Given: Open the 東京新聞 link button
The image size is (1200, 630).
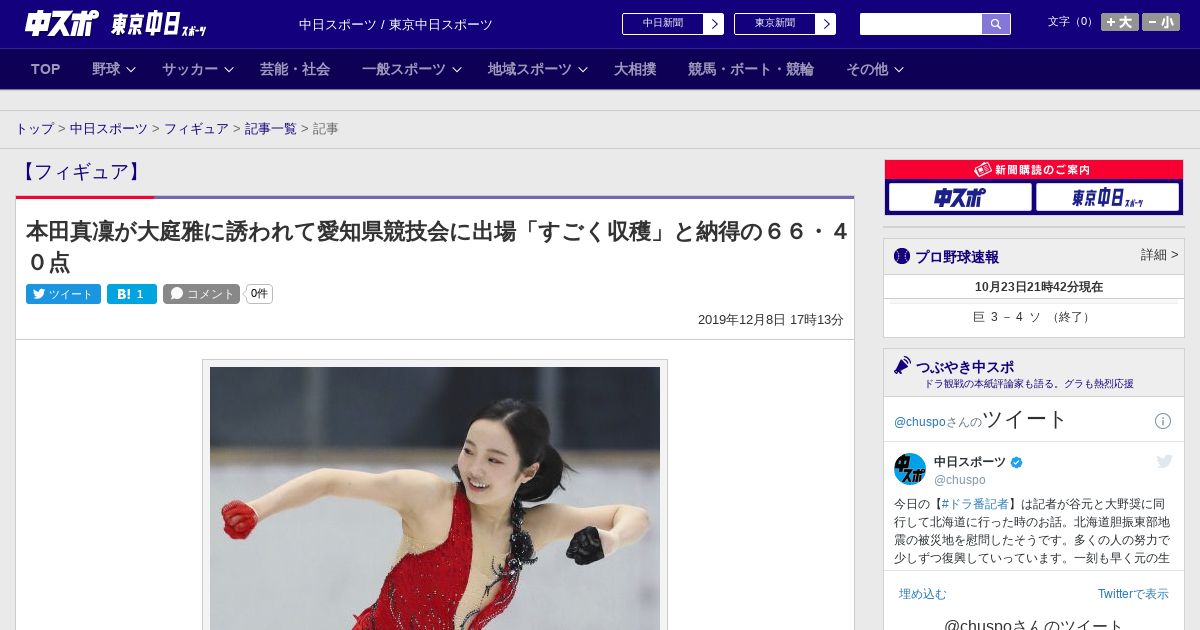Looking at the screenshot, I should [x=775, y=24].
